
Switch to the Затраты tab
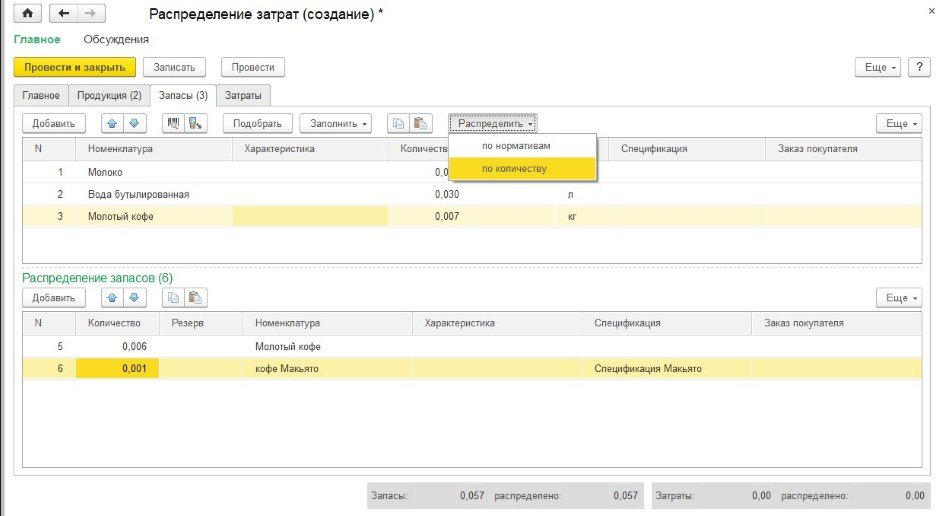tap(244, 96)
